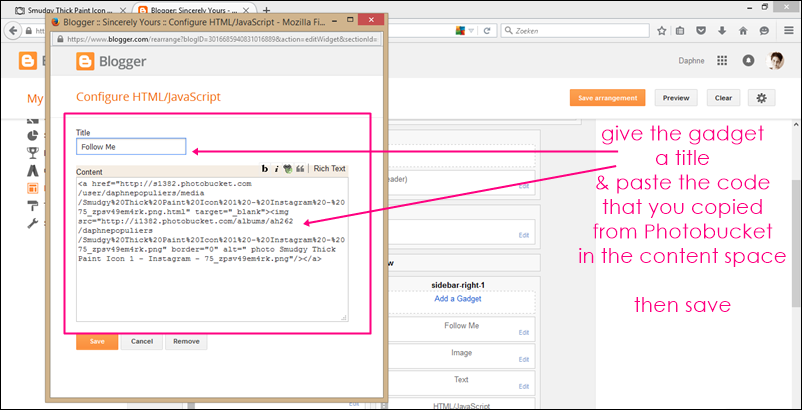
Task: Switch the editor to Rich Text mode
Action: click(x=329, y=169)
